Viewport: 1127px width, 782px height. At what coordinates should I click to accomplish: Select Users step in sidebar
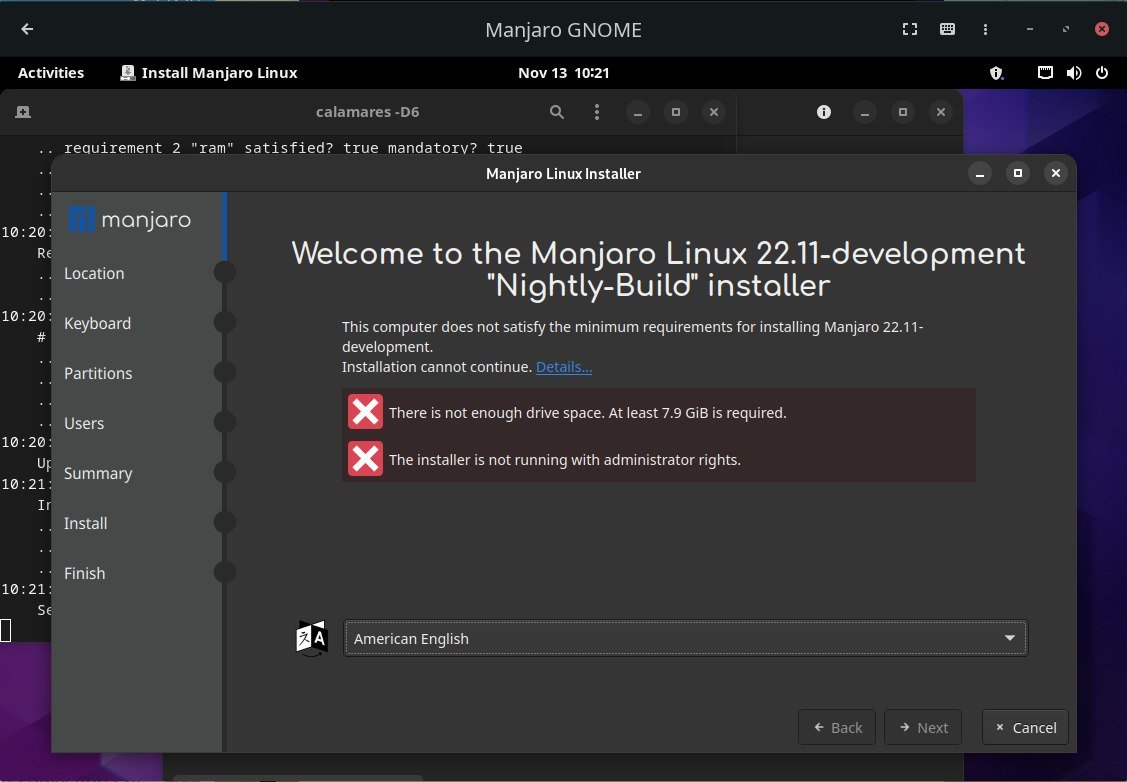(x=84, y=423)
